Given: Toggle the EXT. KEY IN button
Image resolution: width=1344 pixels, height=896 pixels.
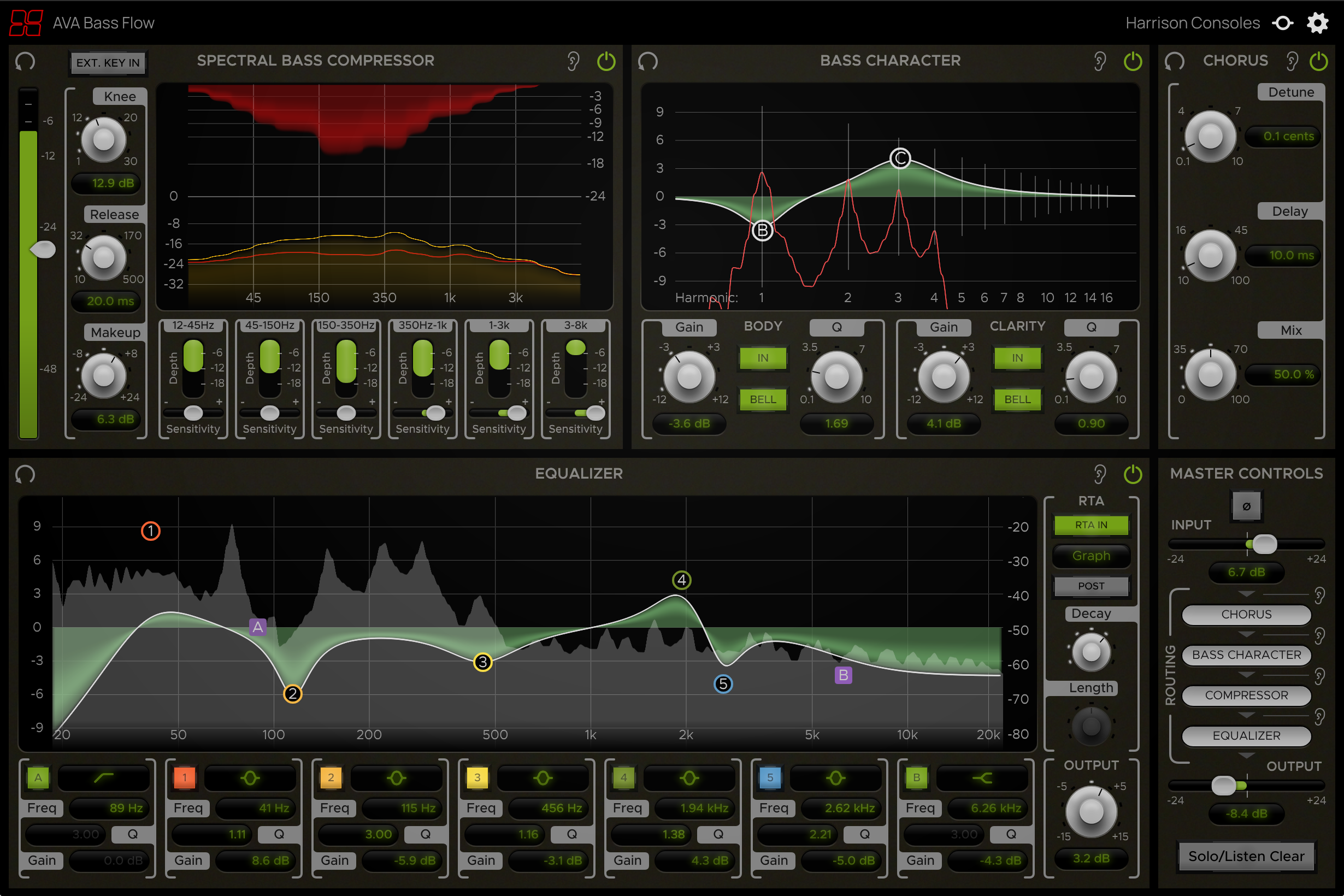Looking at the screenshot, I should pos(108,63).
